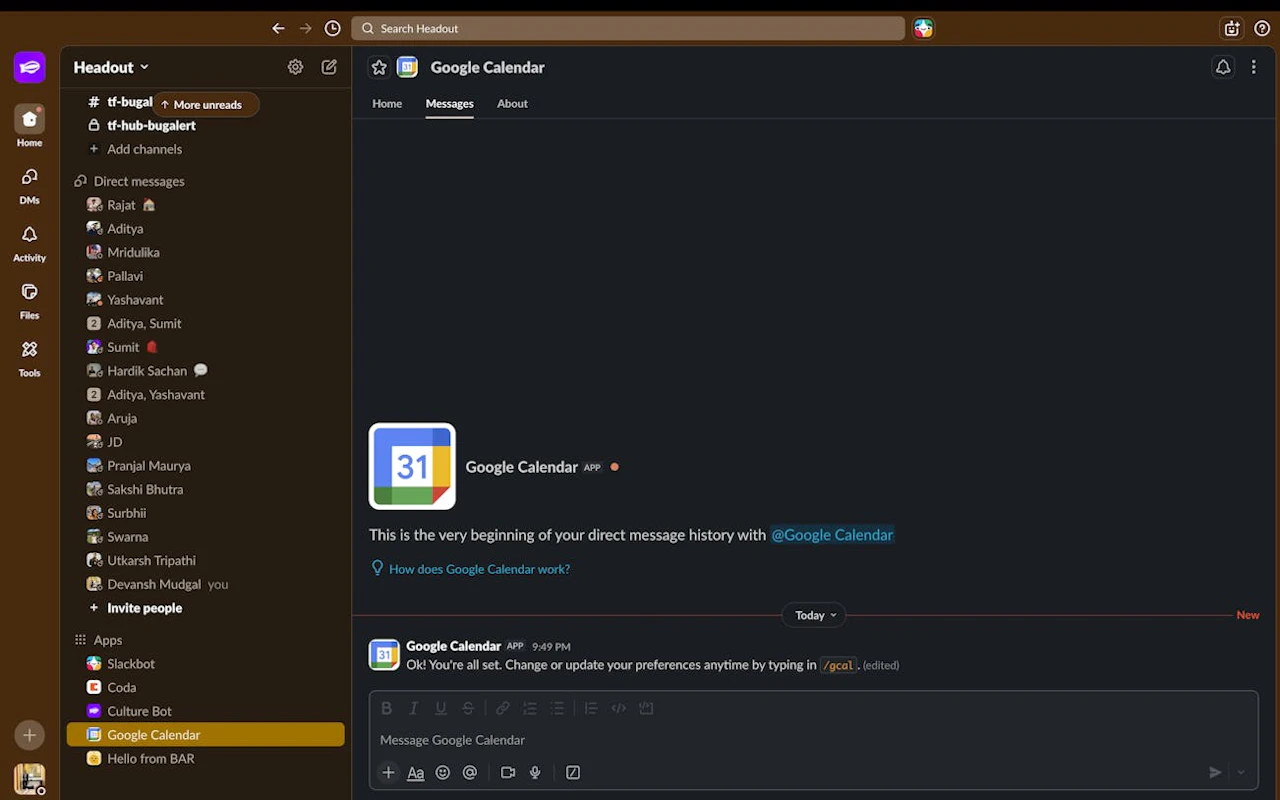Open the Hello from BAR app

(x=205, y=759)
